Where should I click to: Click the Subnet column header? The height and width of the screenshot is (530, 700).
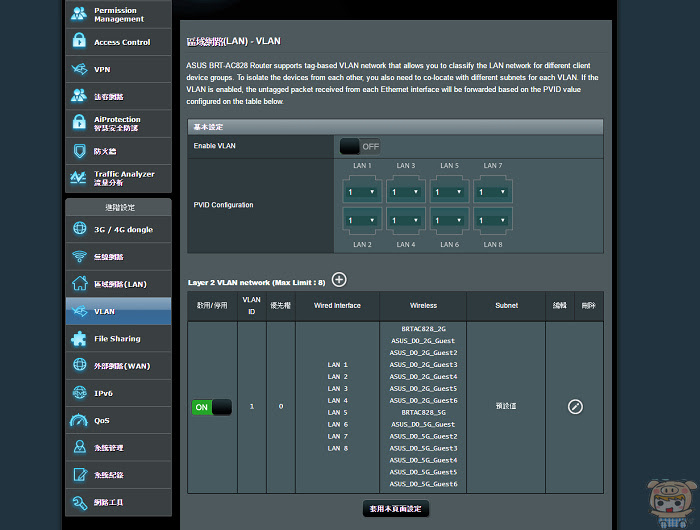point(506,306)
